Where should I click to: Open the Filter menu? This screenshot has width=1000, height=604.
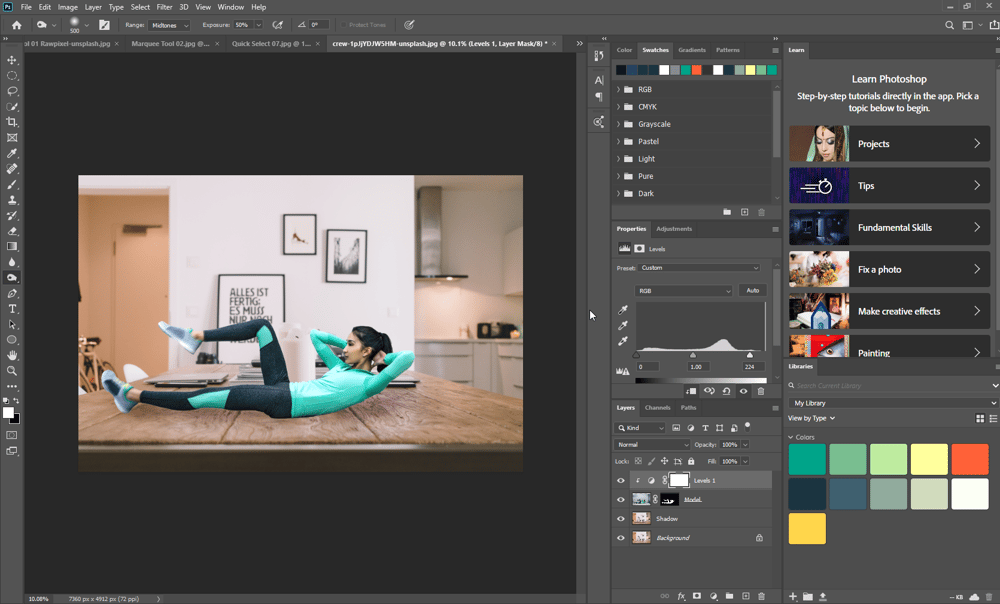coord(164,7)
